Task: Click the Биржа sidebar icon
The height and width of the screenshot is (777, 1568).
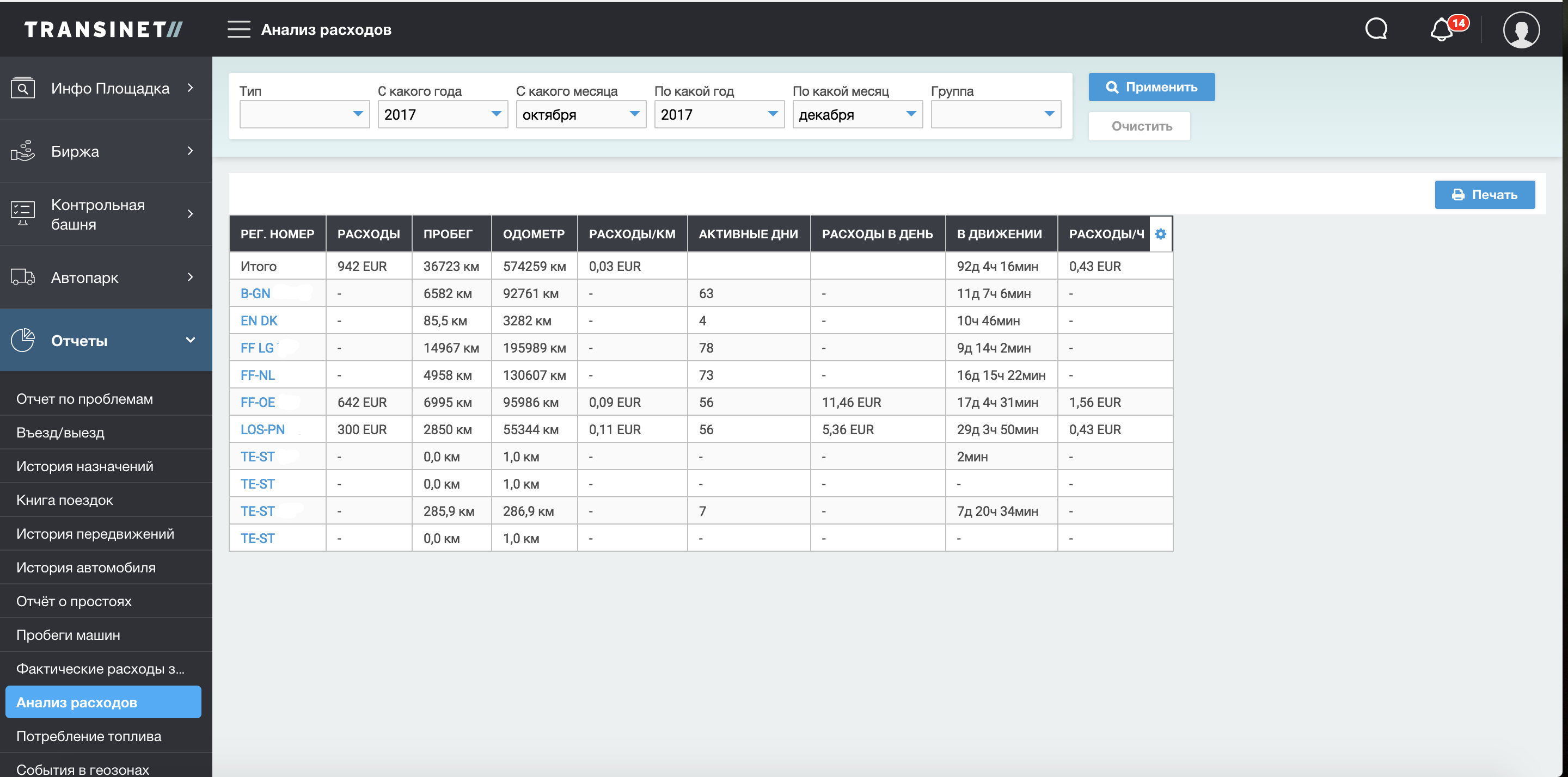Action: coord(23,151)
